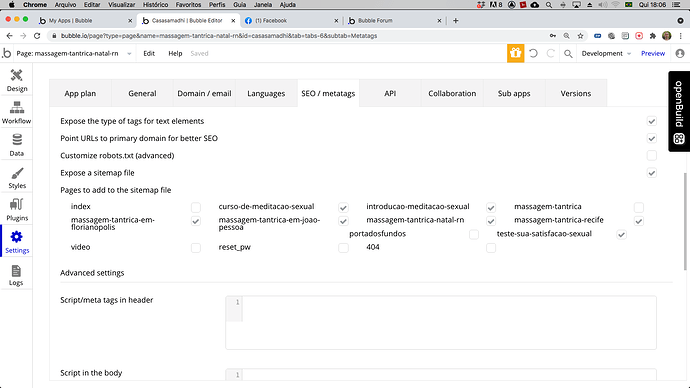Switch to the Sub apps tab

coord(514,93)
